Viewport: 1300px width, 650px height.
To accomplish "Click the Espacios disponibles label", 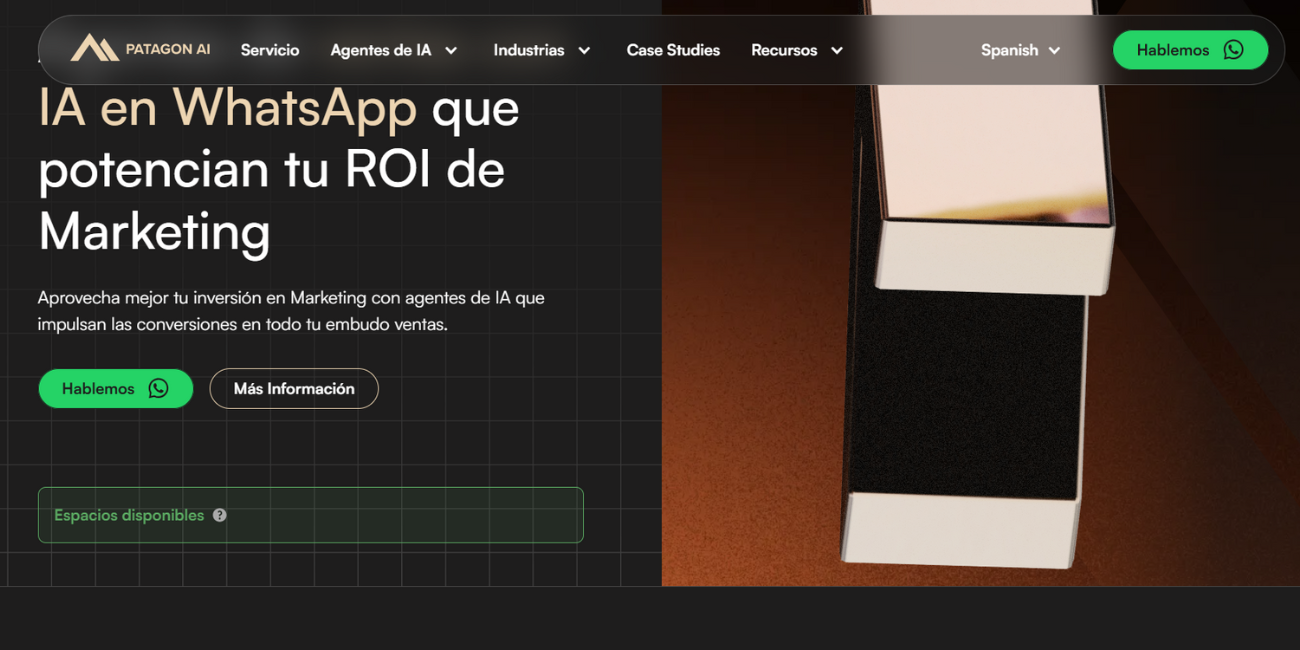I will (129, 515).
